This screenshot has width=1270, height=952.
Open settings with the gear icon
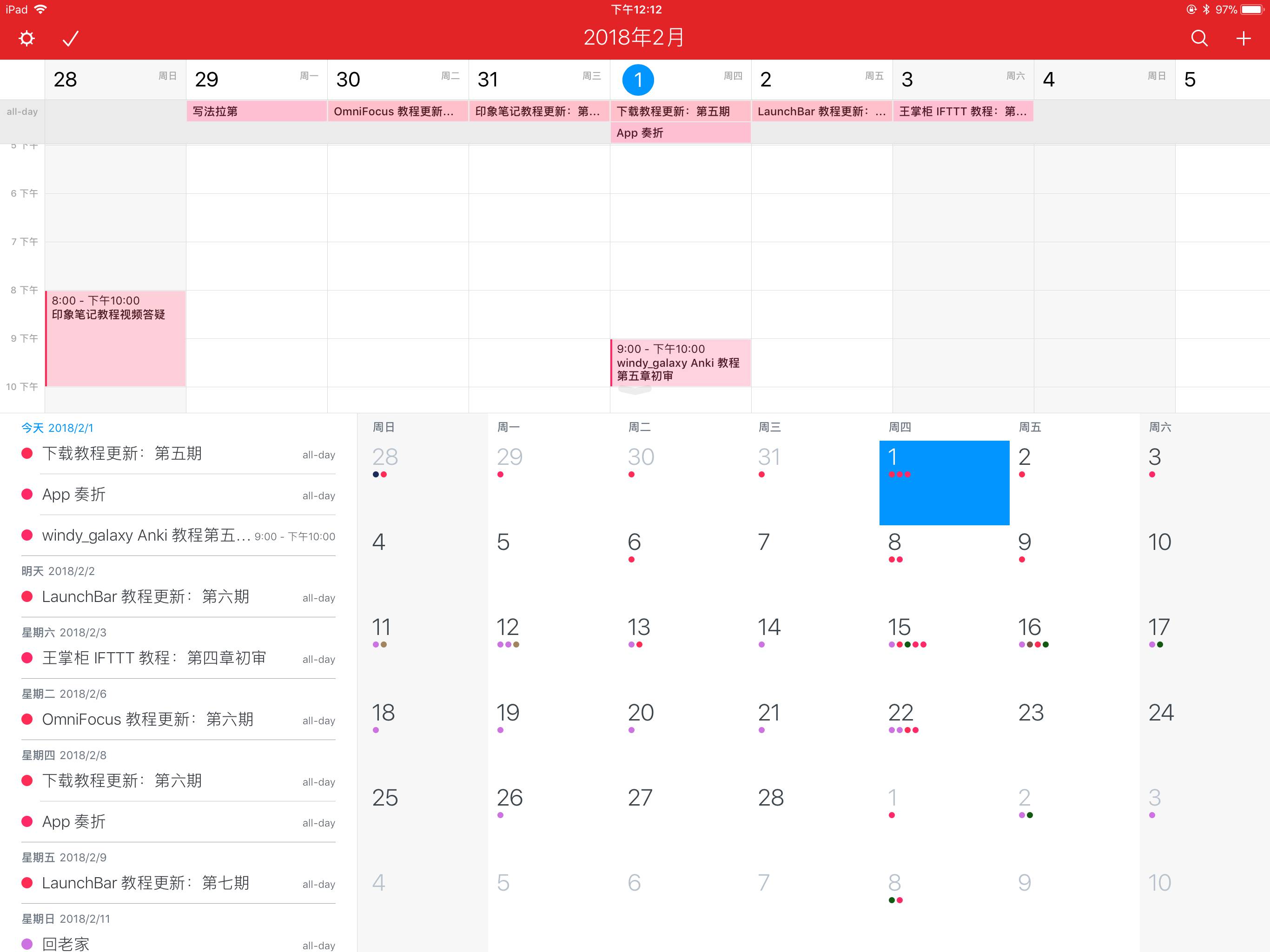pos(26,39)
